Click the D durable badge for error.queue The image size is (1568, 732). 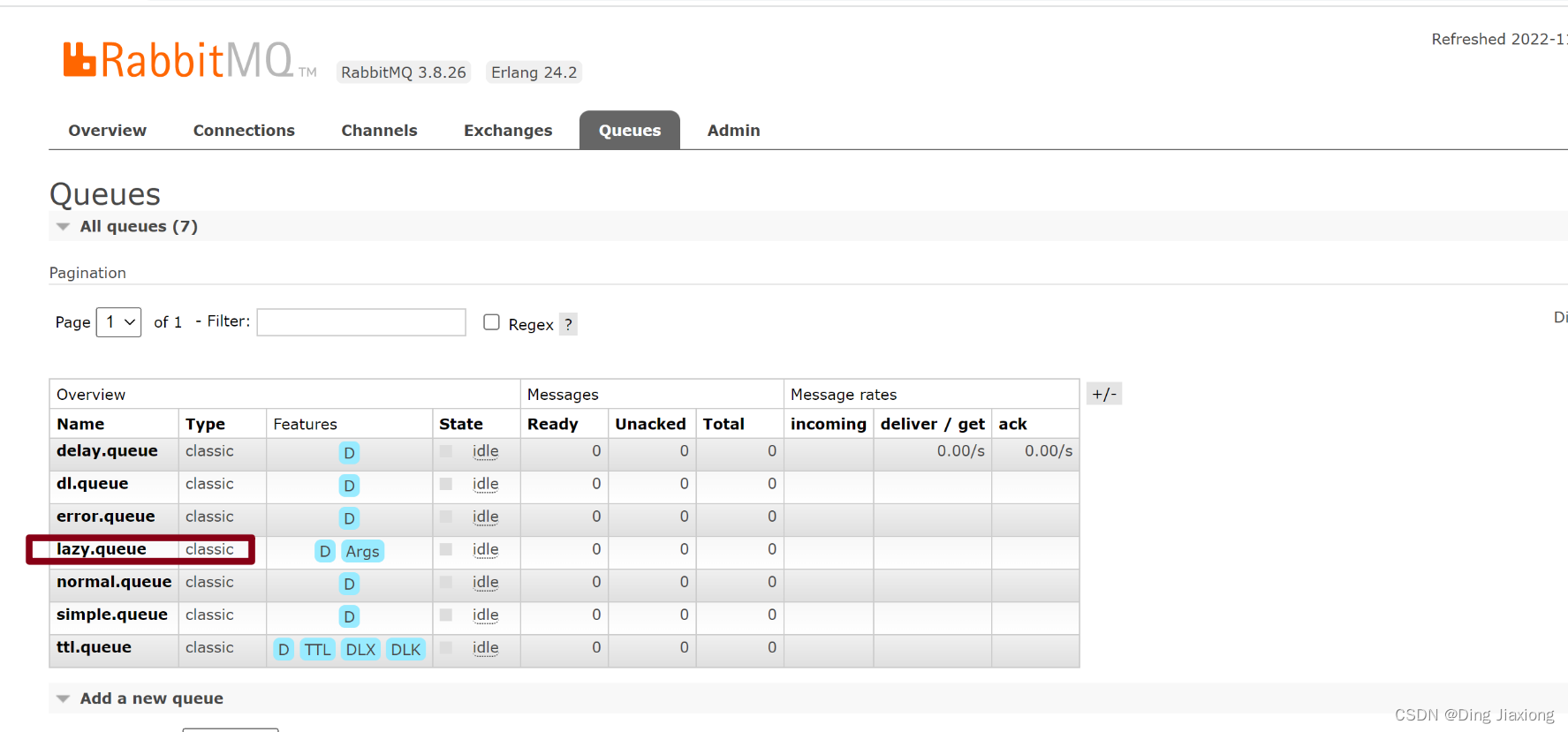[349, 518]
